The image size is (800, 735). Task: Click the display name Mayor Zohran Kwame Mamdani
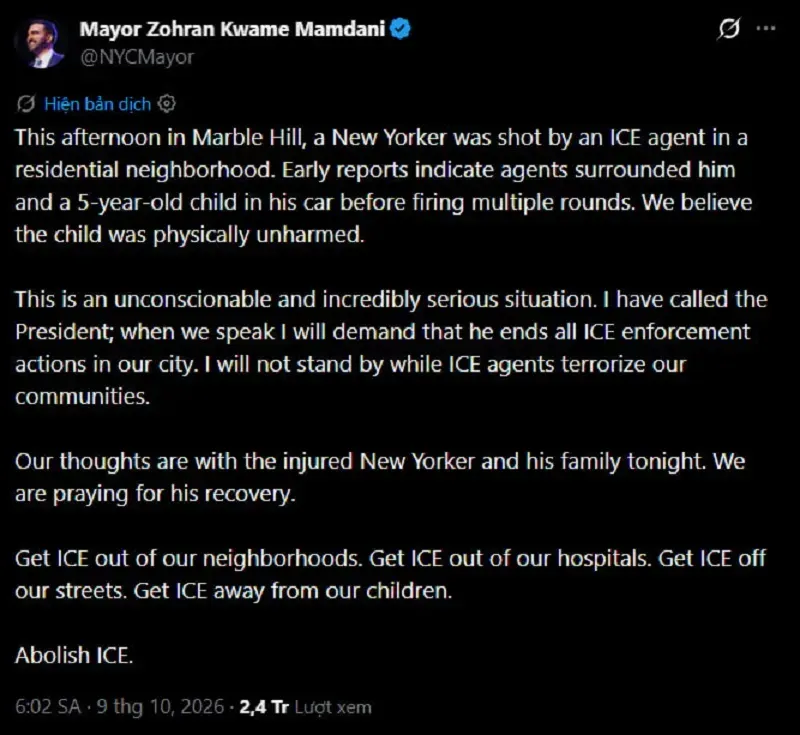232,29
